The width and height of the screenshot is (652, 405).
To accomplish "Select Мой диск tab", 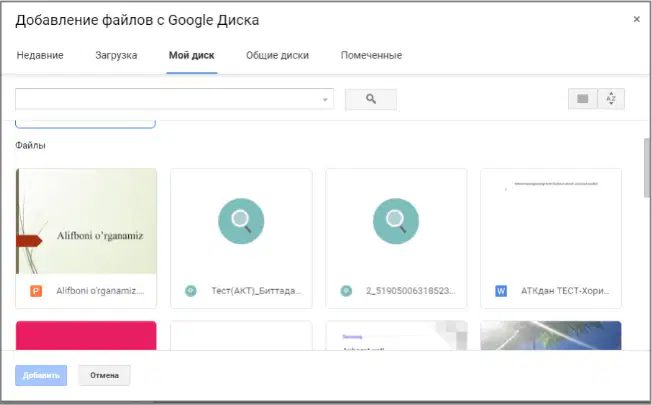I will [191, 55].
